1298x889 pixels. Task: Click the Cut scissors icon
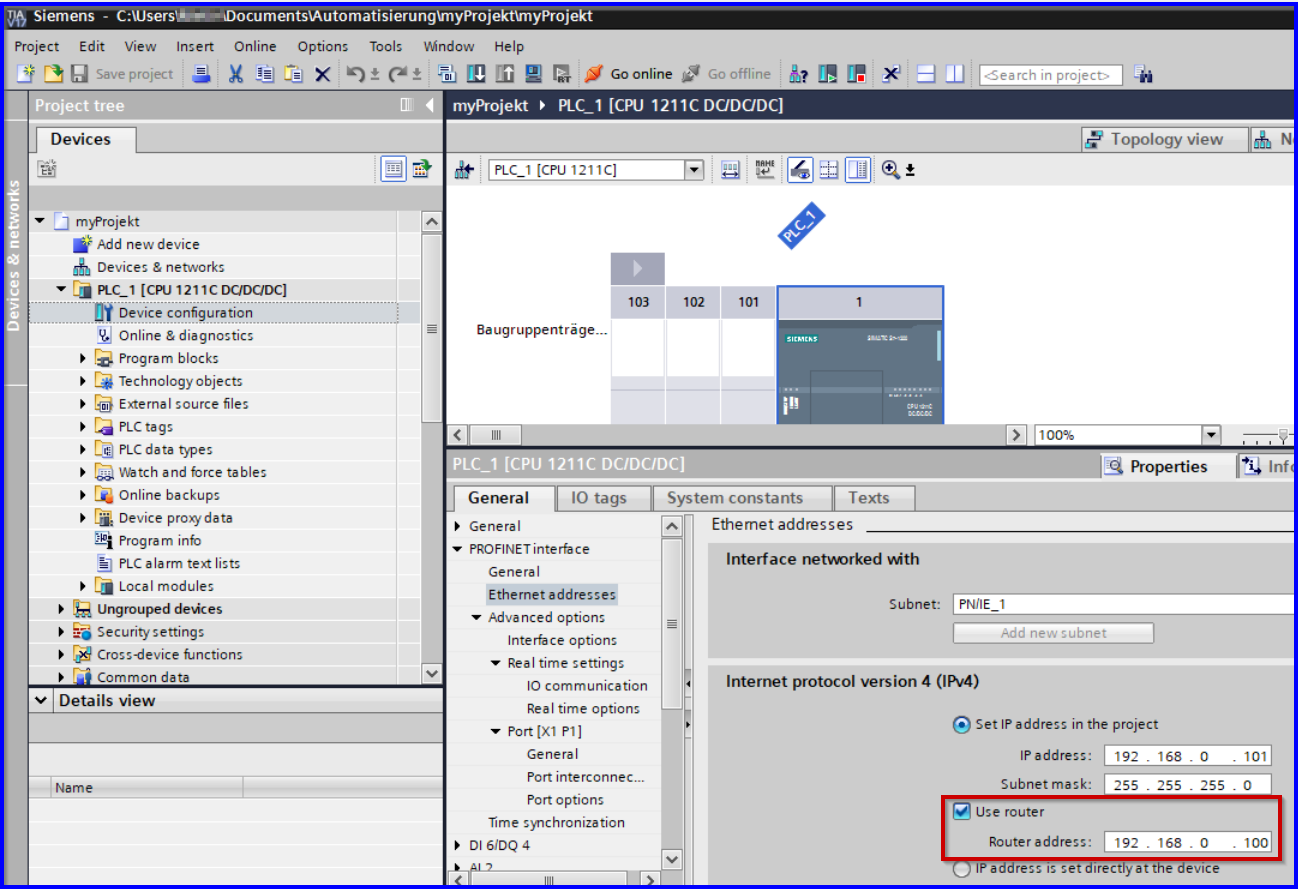(x=236, y=74)
